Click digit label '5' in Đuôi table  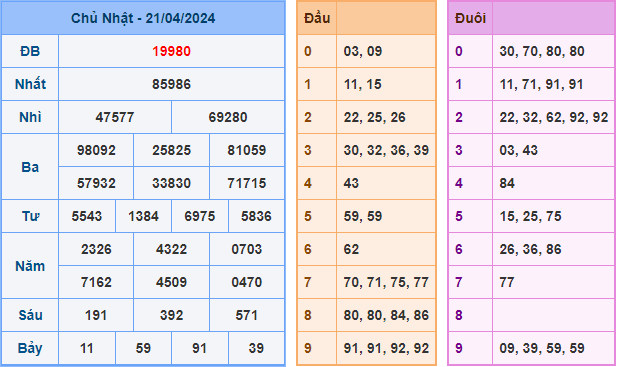pos(459,216)
